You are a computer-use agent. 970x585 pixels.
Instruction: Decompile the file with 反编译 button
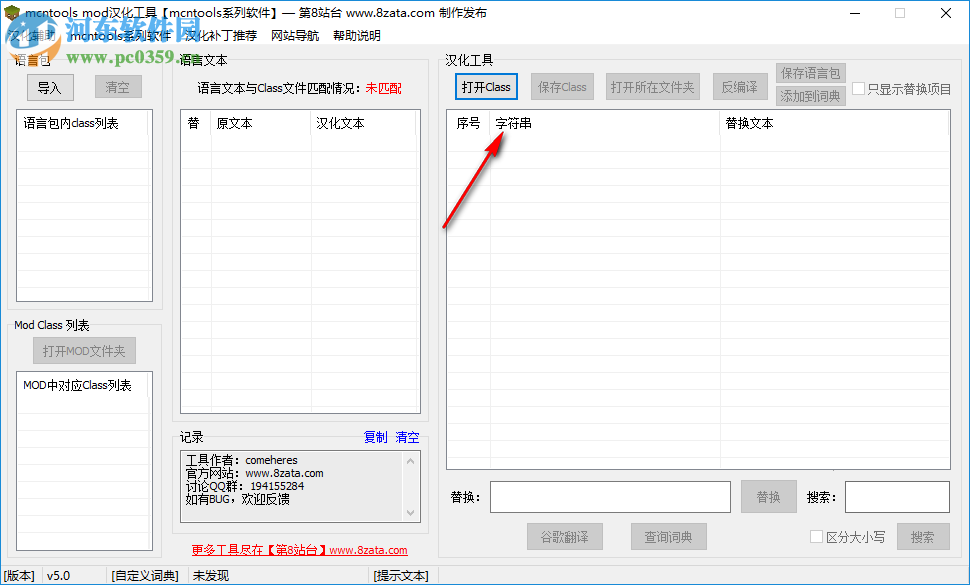pos(740,87)
